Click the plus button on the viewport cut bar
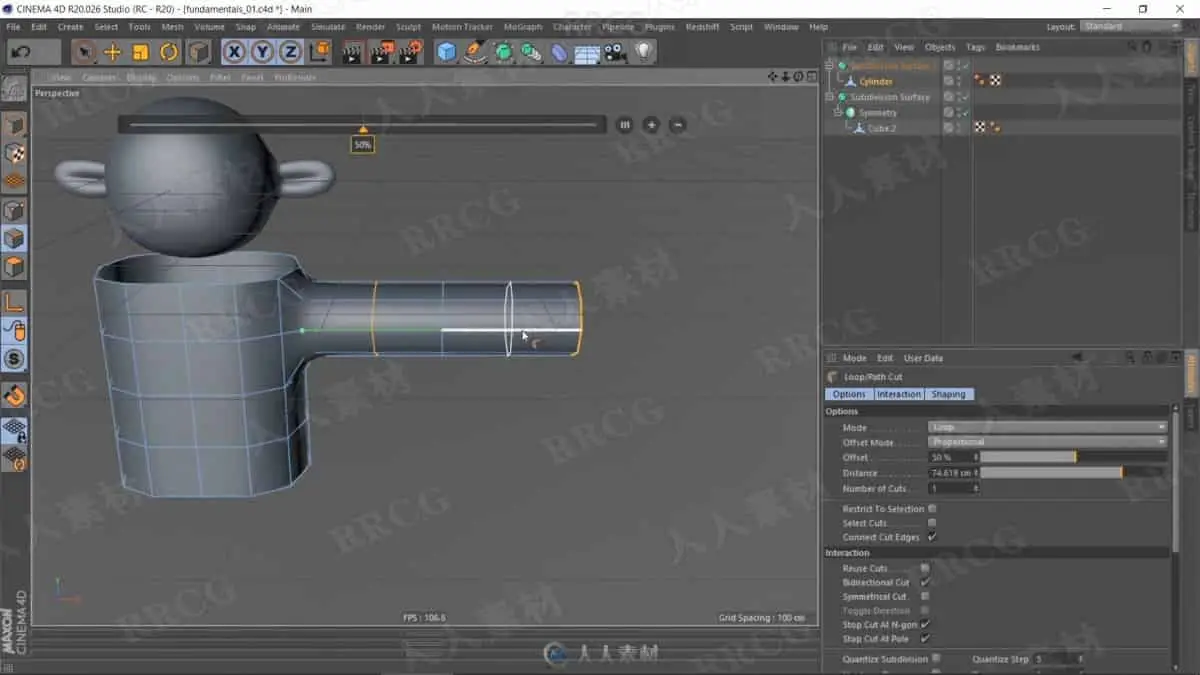 (x=651, y=125)
